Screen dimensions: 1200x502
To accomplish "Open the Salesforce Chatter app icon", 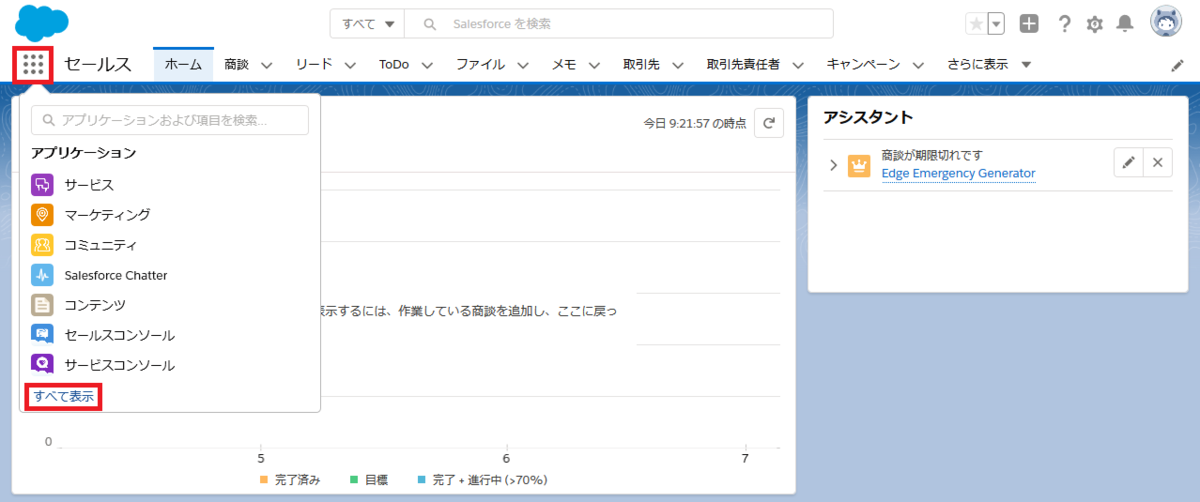I will click(42, 275).
